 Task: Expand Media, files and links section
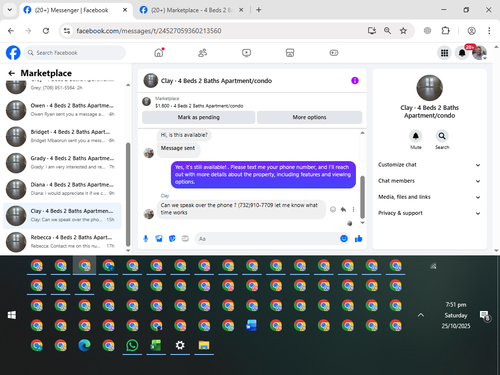[x=429, y=197]
